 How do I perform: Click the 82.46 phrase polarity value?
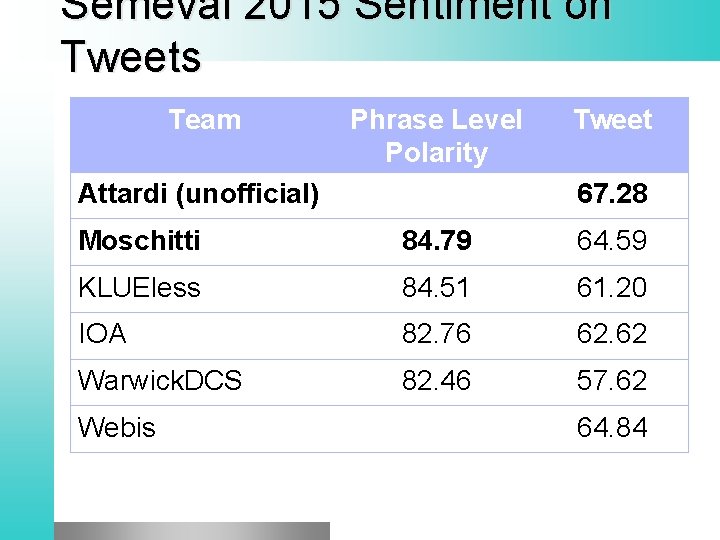pos(436,381)
